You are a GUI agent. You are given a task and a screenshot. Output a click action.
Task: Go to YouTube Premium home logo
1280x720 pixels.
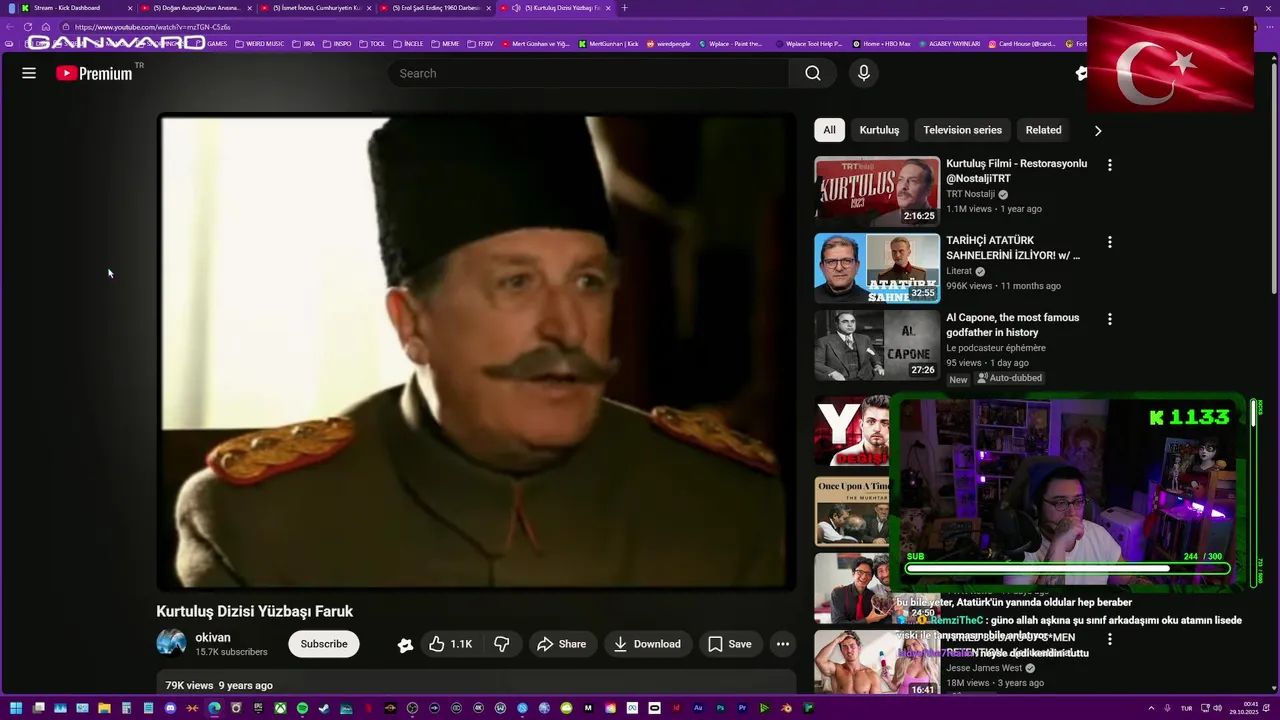coord(94,73)
